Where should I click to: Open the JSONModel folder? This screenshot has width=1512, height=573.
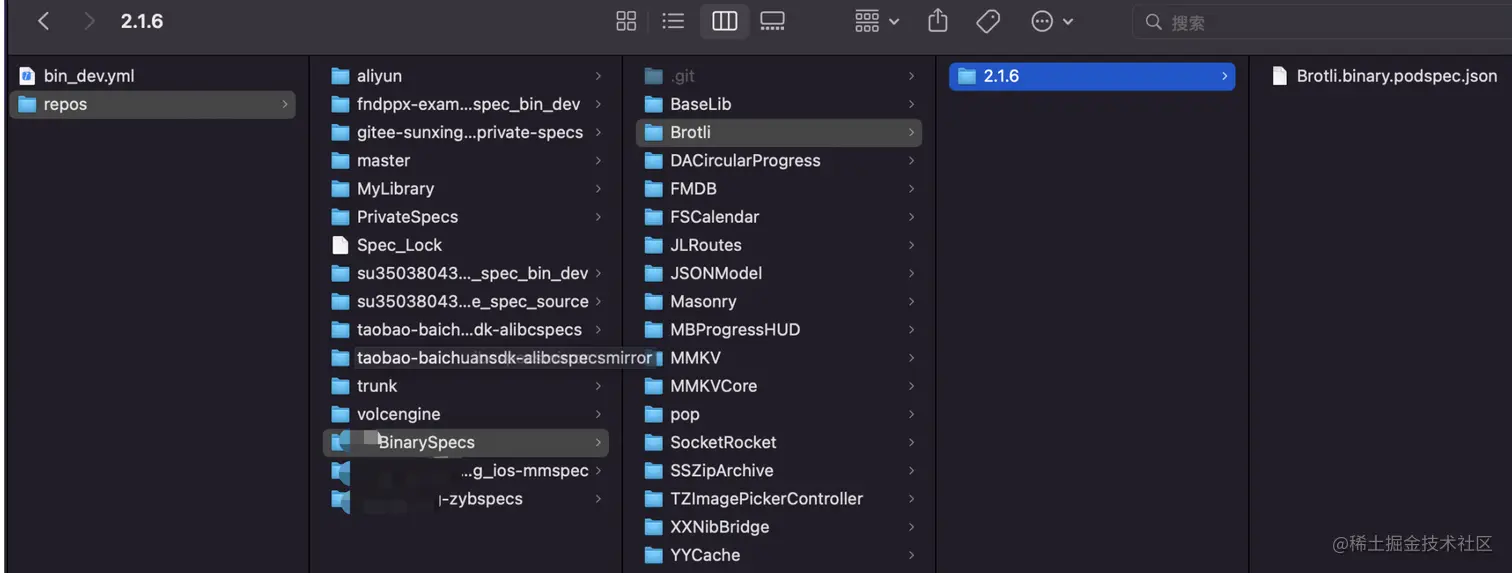[x=779, y=273]
